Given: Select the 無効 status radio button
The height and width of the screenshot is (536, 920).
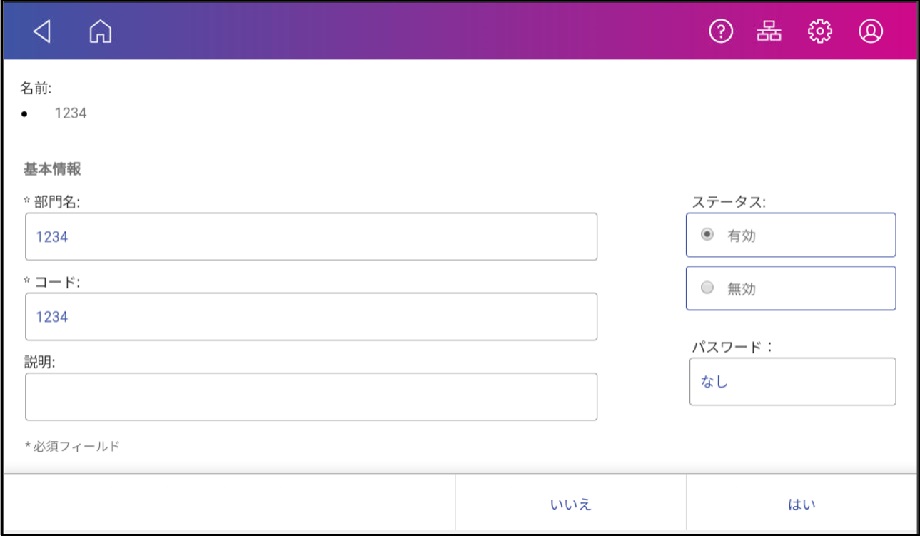Looking at the screenshot, I should (x=790, y=288).
